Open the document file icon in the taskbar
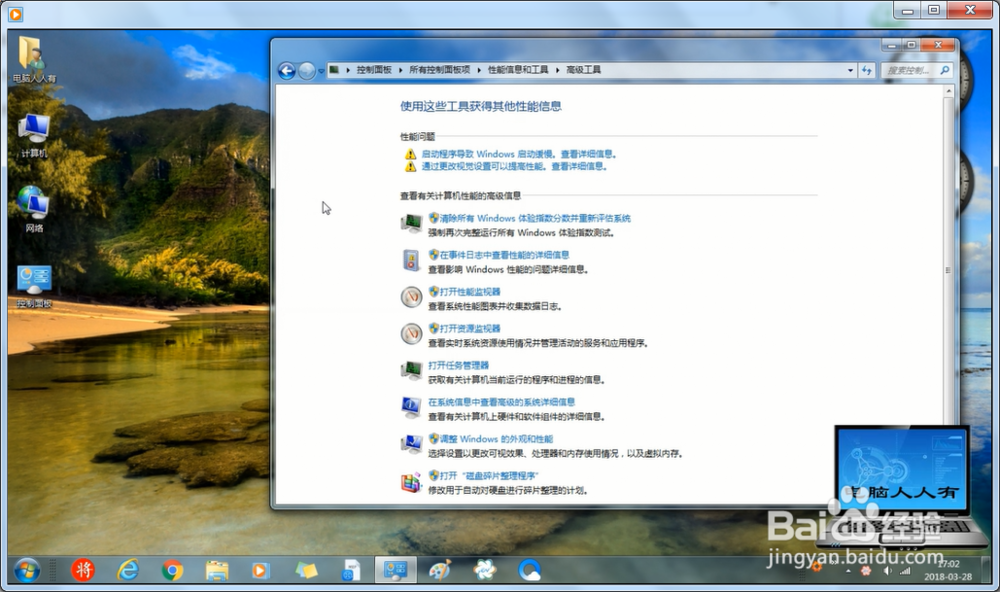This screenshot has height=592, width=1000. [351, 570]
